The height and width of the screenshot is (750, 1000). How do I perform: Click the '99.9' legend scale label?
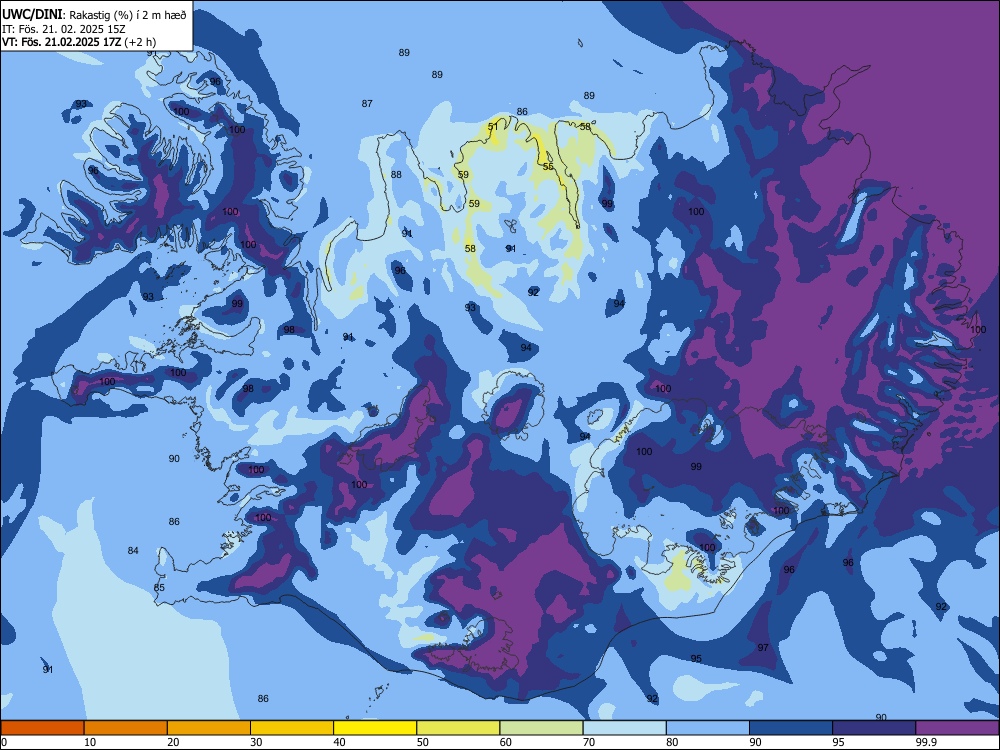click(x=925, y=742)
